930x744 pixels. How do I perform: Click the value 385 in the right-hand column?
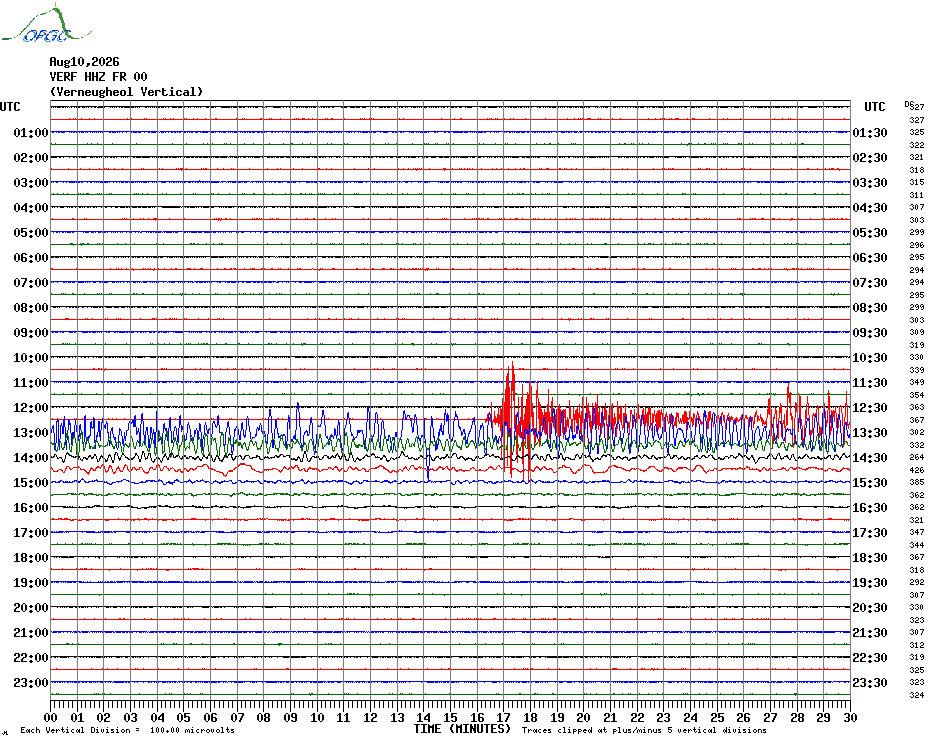tap(916, 482)
